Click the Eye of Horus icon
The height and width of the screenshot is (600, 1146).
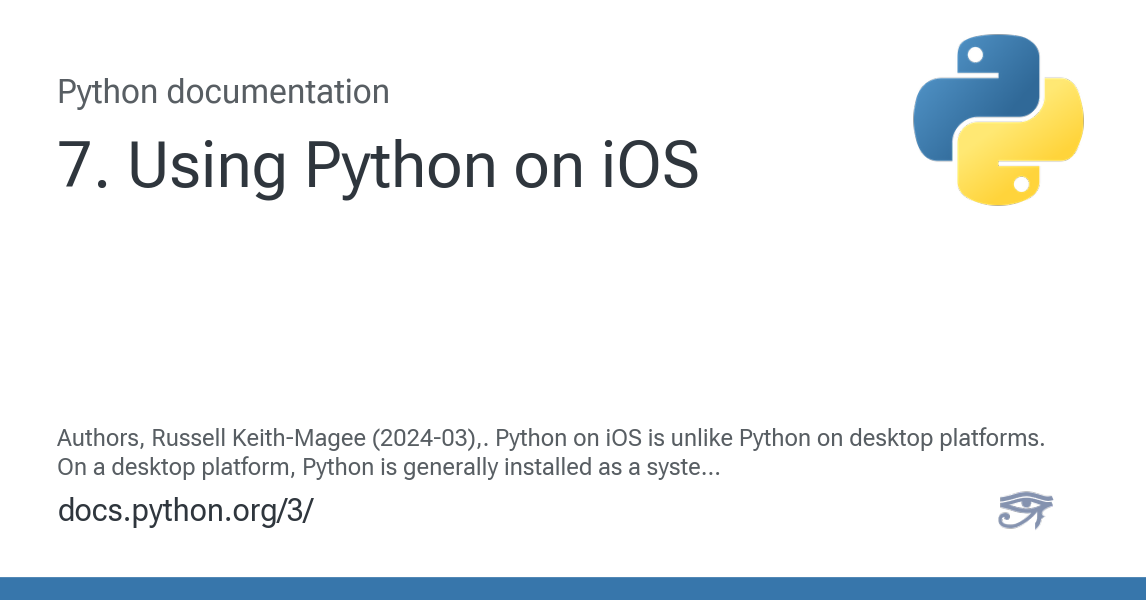point(1025,510)
